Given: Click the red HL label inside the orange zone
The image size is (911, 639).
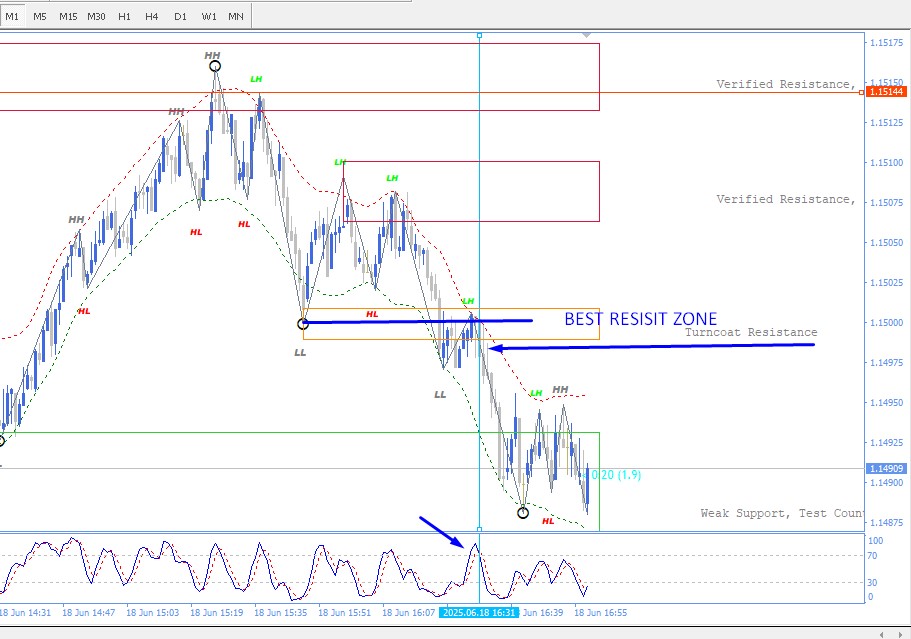Looking at the screenshot, I should (x=372, y=314).
